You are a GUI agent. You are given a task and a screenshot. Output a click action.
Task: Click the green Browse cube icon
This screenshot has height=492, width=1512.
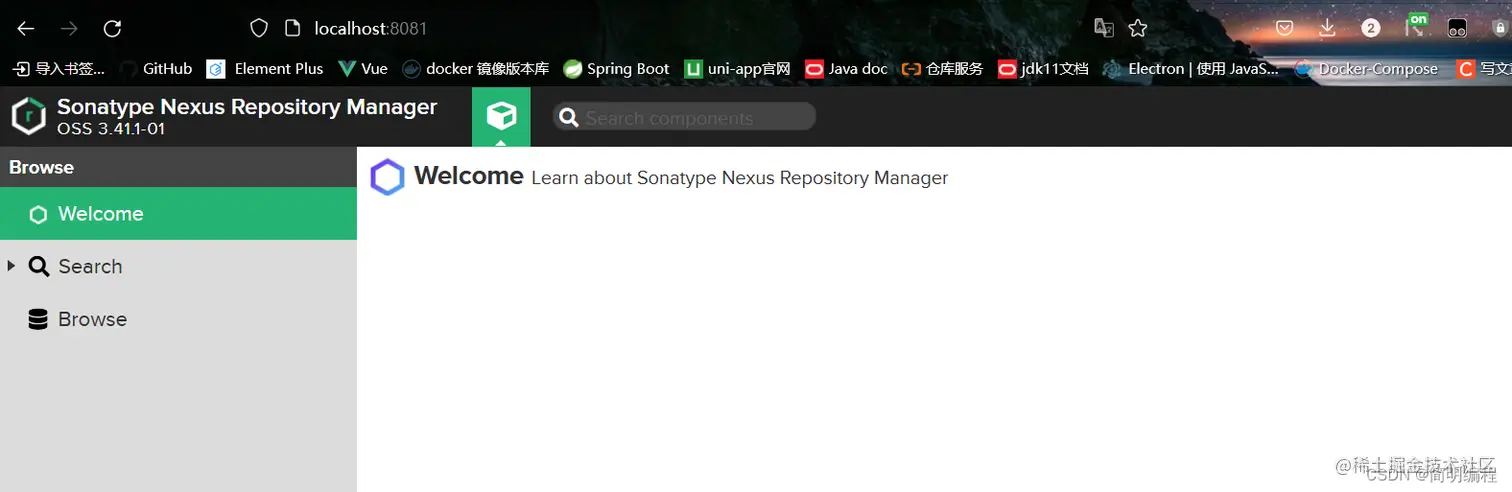[x=501, y=117]
